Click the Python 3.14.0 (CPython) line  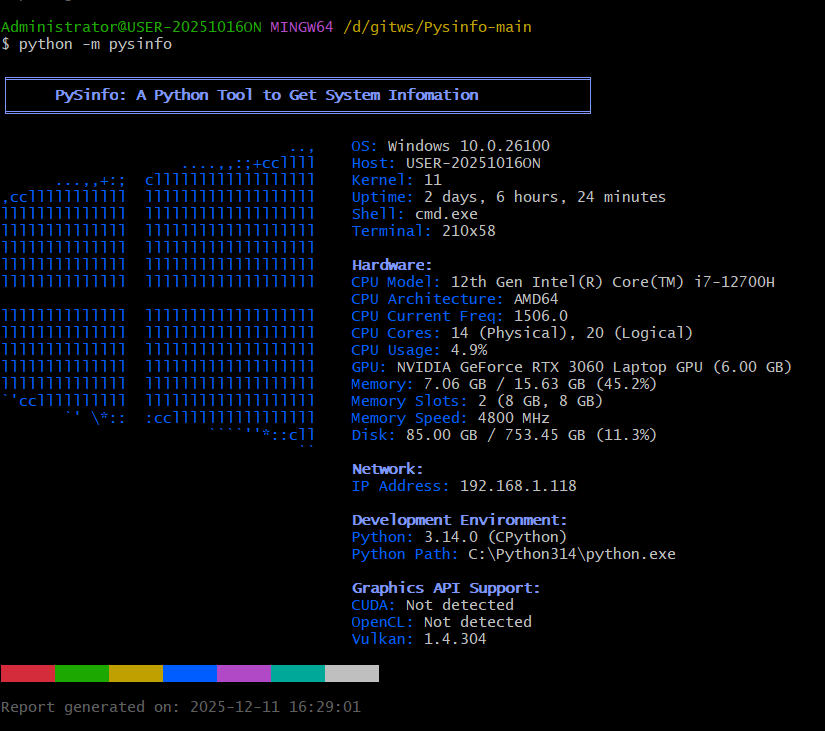[459, 537]
